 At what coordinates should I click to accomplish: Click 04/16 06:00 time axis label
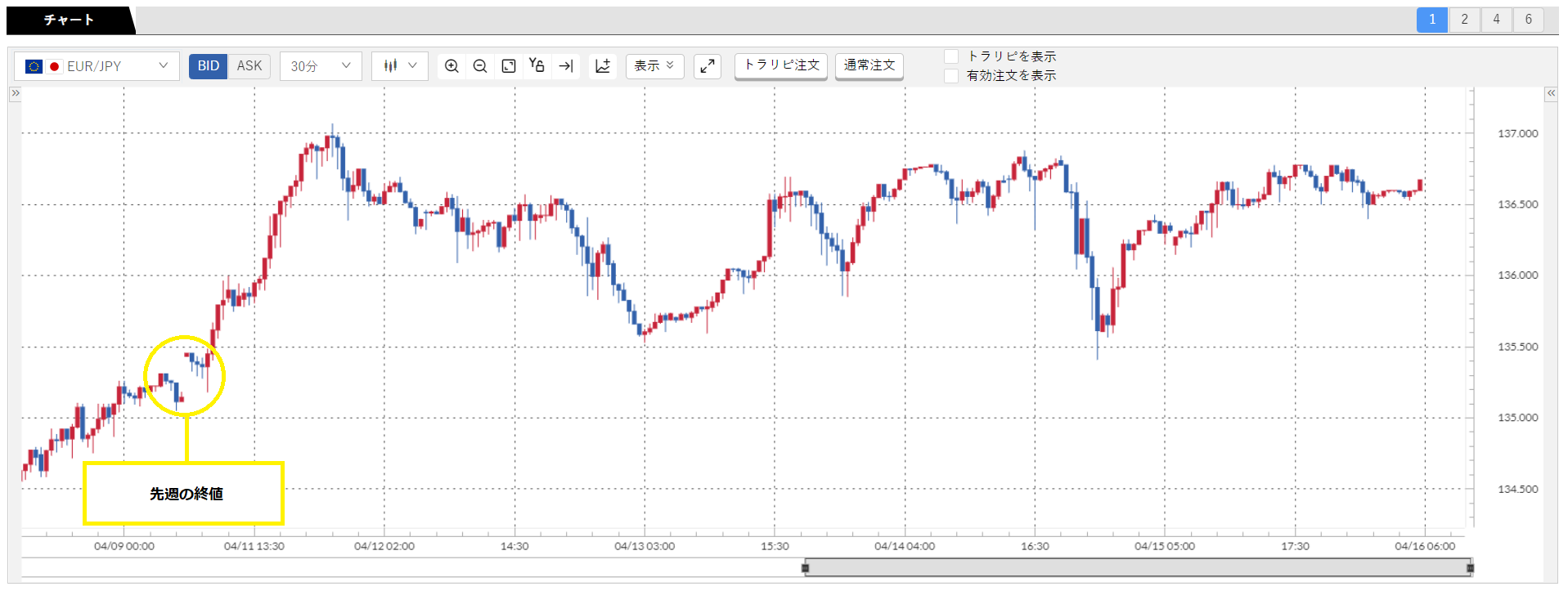point(1425,546)
